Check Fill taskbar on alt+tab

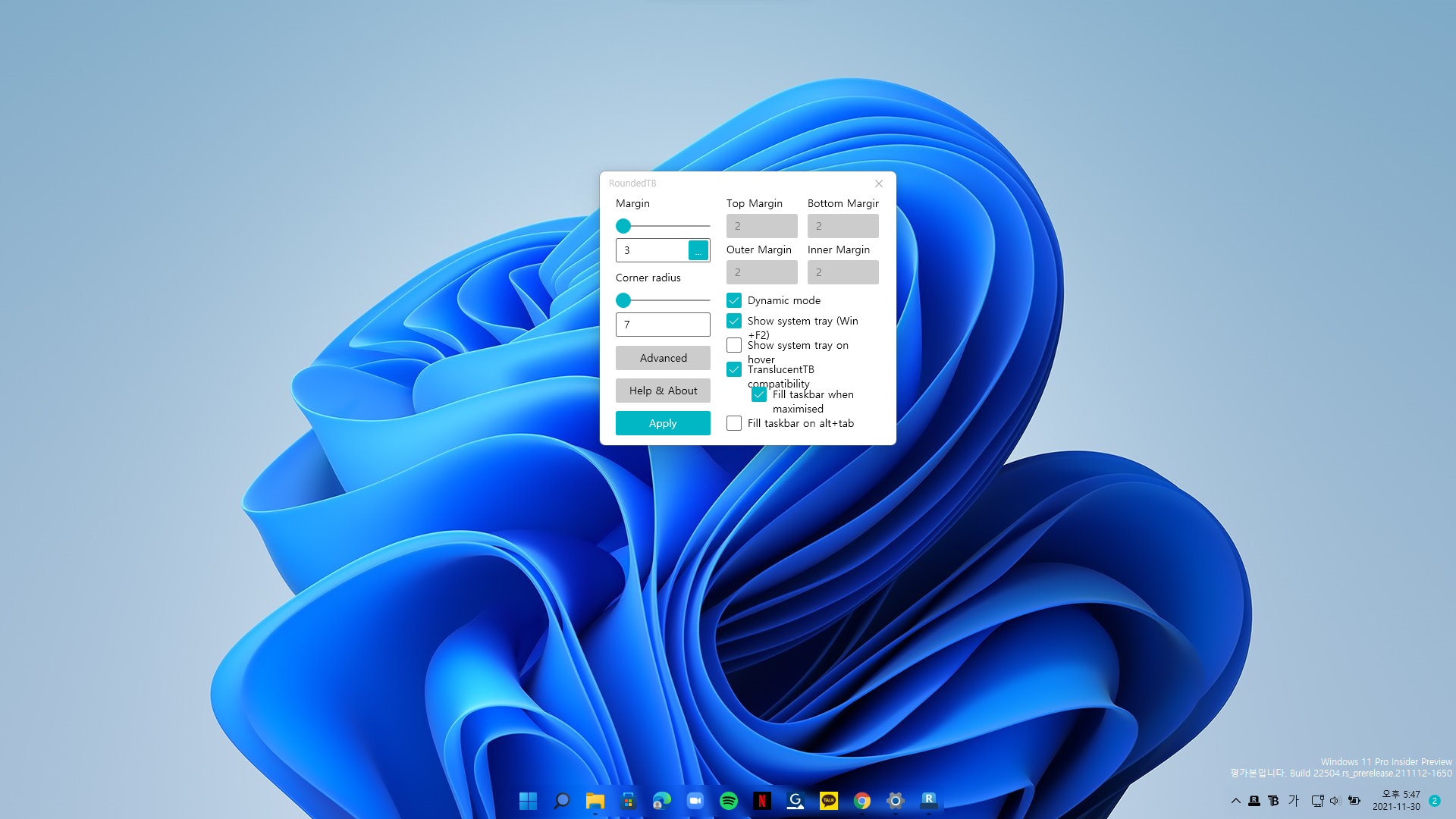click(x=734, y=423)
